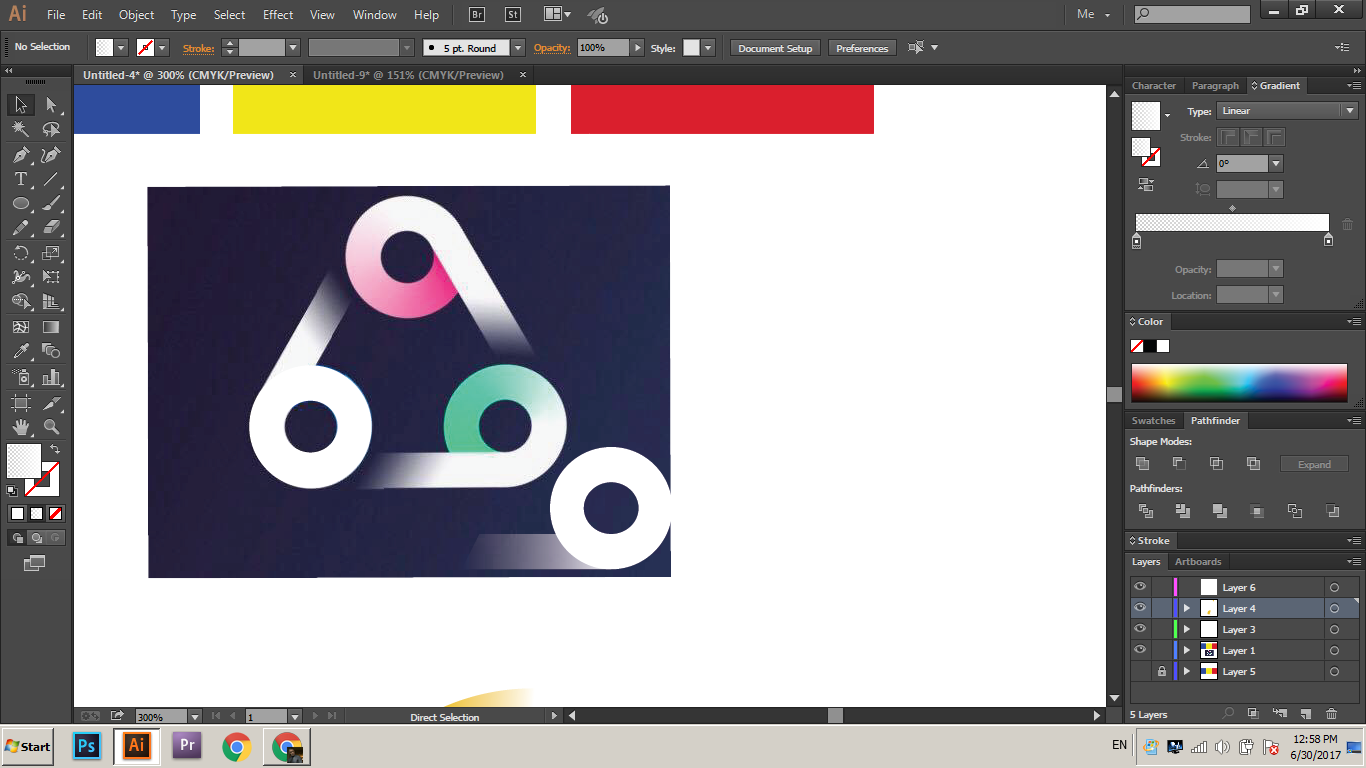Image resolution: width=1366 pixels, height=768 pixels.
Task: Toggle visibility of Layer 6
Action: tap(1140, 587)
